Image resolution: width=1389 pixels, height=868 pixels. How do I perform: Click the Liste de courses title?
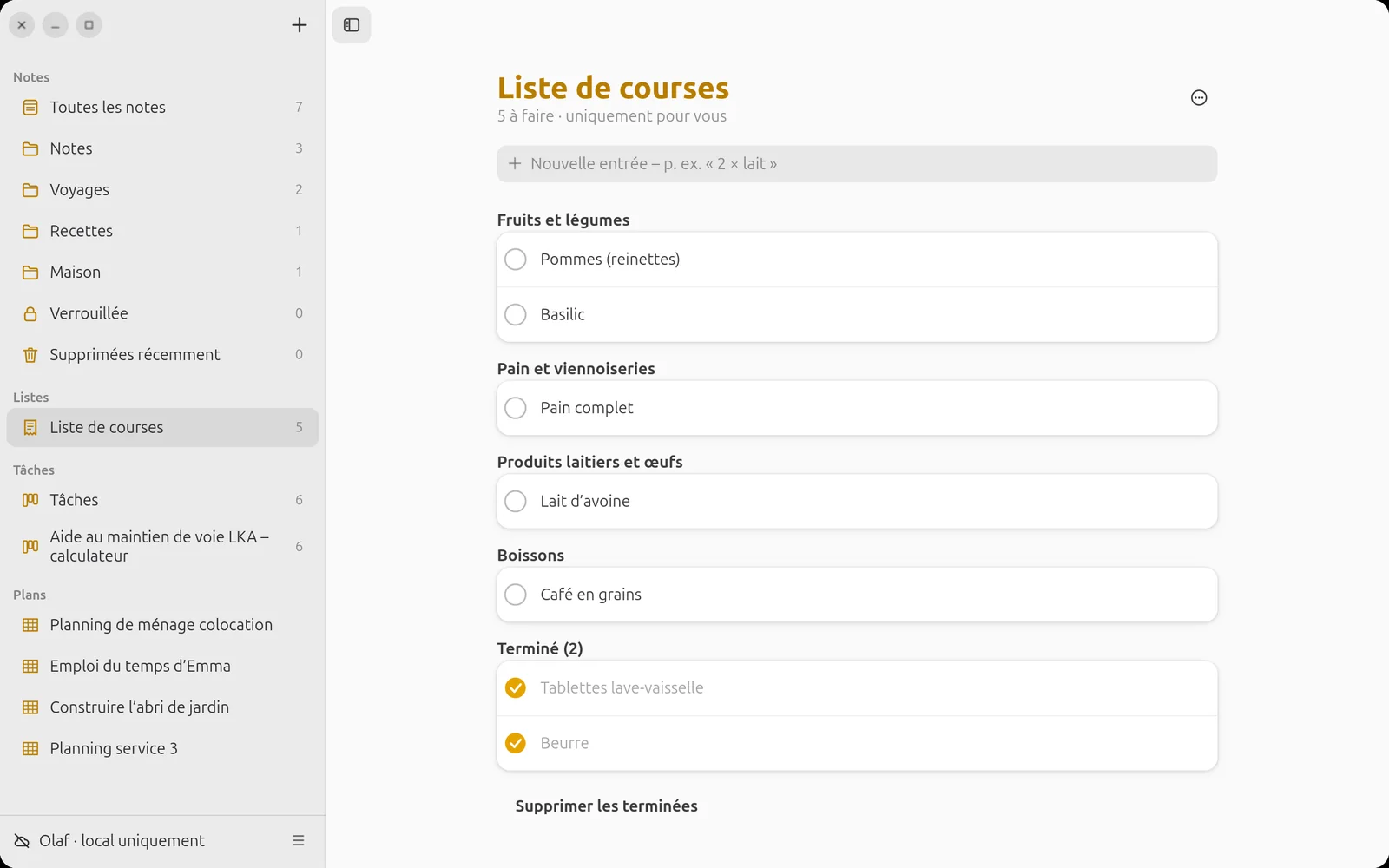pos(613,88)
